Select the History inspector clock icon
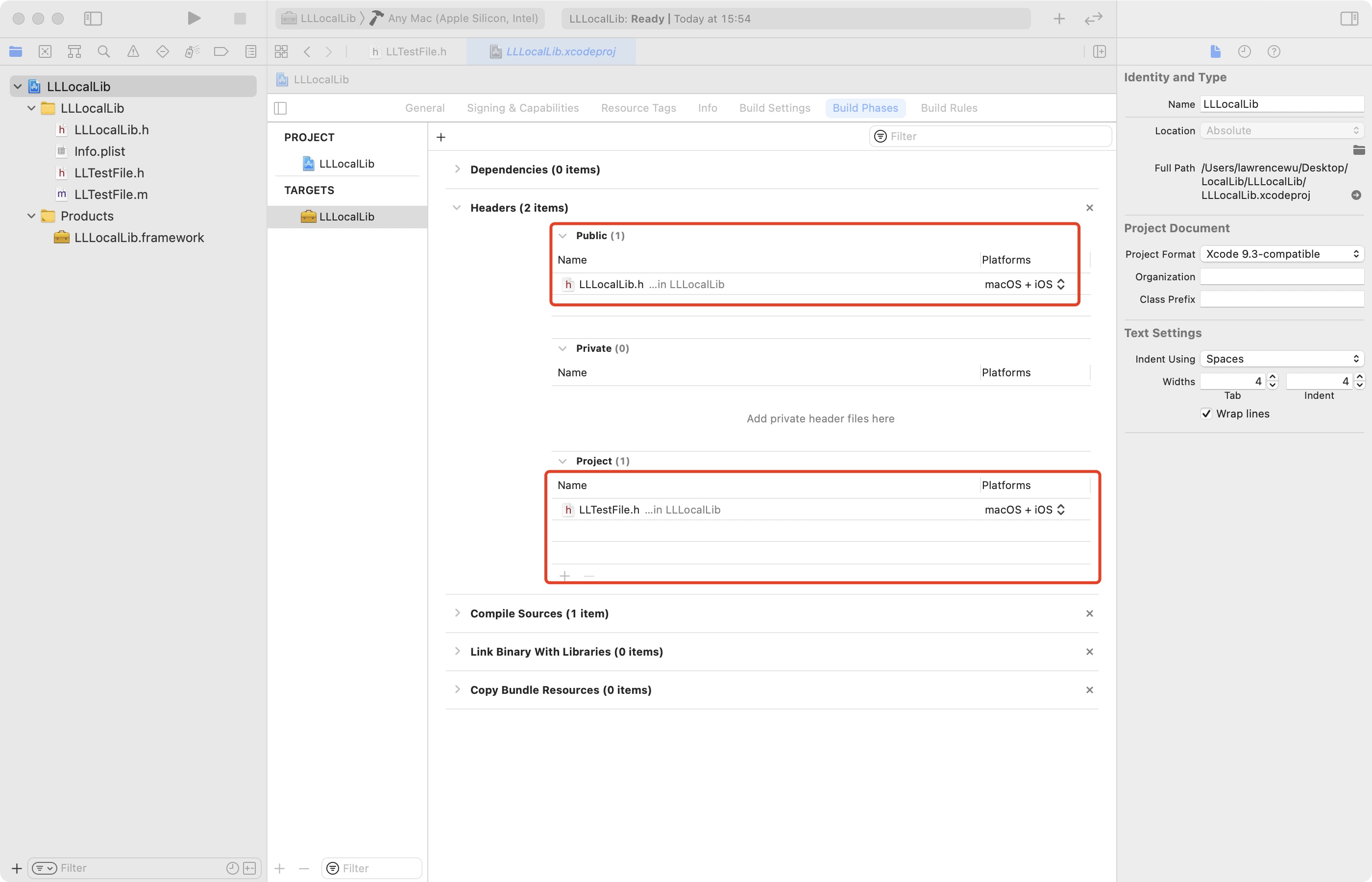The width and height of the screenshot is (1372, 882). pos(1244,51)
